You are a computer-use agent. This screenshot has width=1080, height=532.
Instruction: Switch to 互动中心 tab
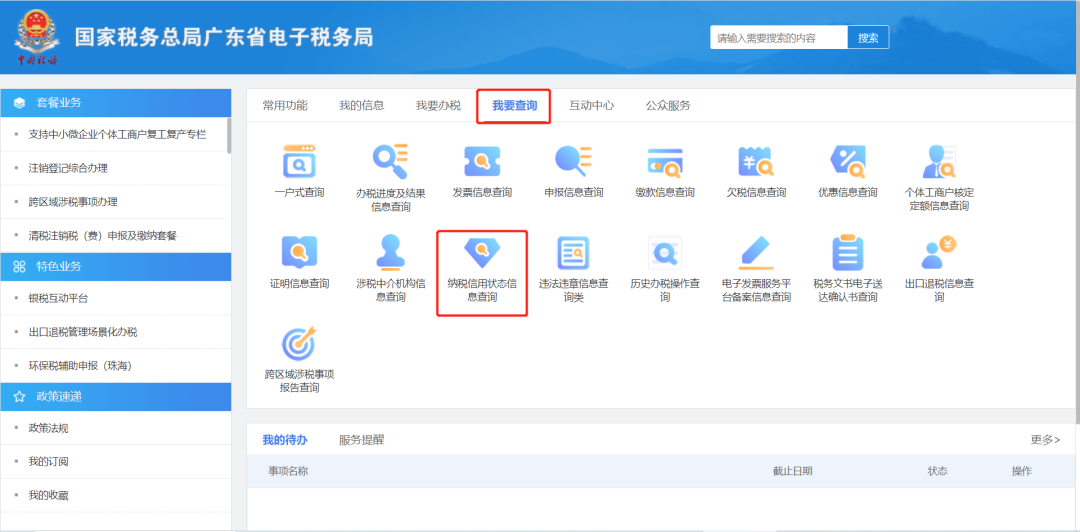[592, 105]
